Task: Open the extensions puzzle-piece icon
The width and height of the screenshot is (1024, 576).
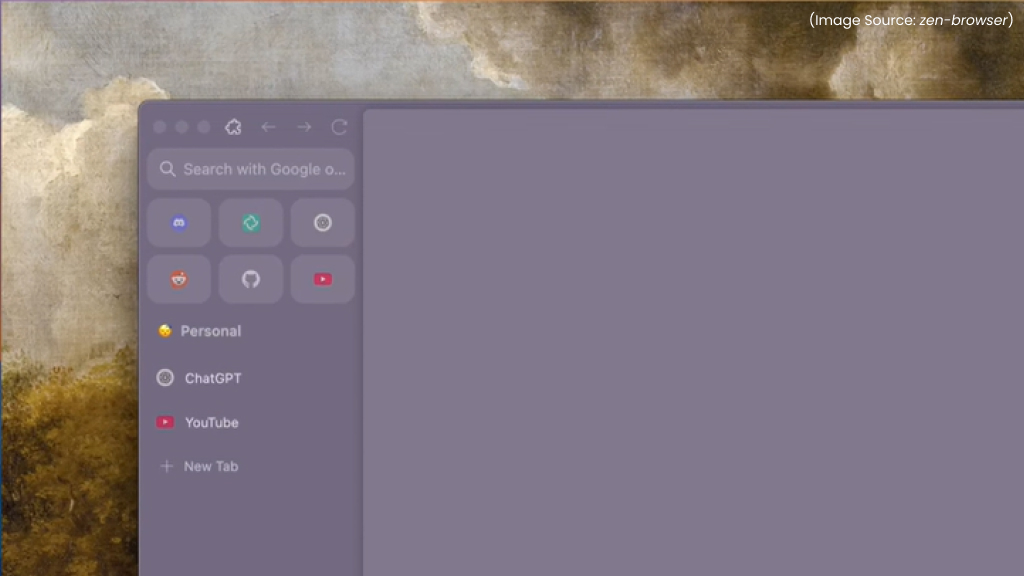Action: point(233,127)
